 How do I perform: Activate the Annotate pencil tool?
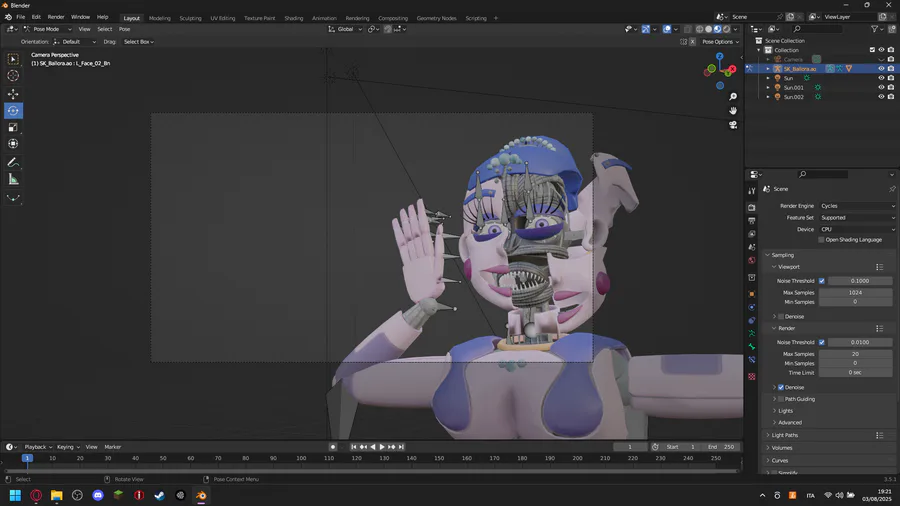click(13, 163)
